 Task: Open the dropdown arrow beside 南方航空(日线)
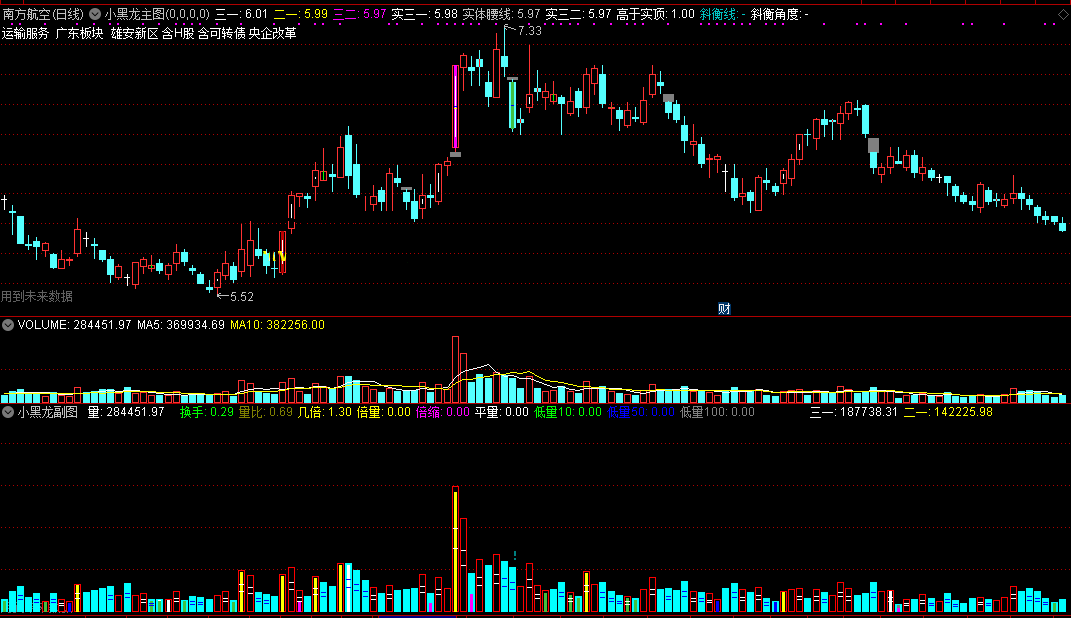click(95, 14)
